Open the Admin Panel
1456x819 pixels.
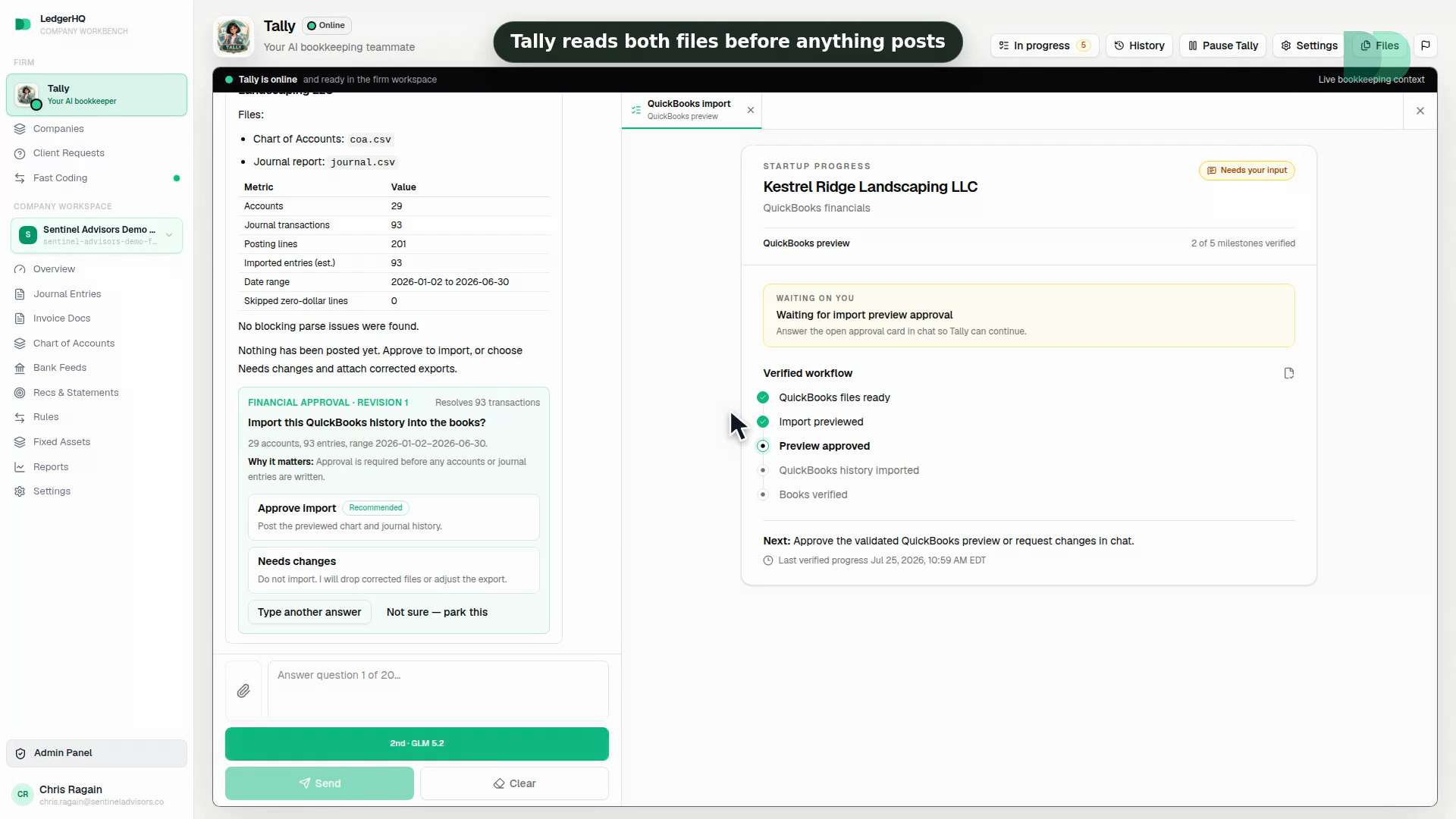96,753
